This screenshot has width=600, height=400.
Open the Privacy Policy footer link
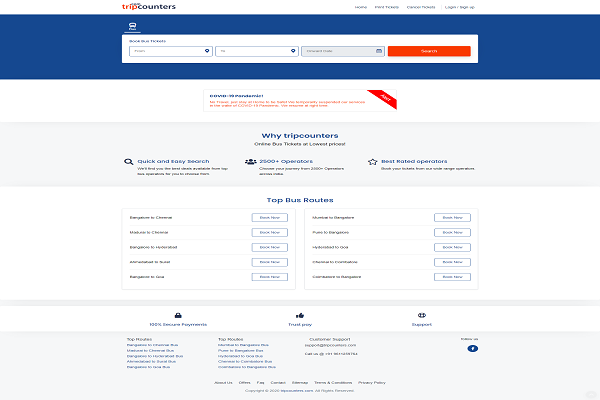click(x=371, y=382)
